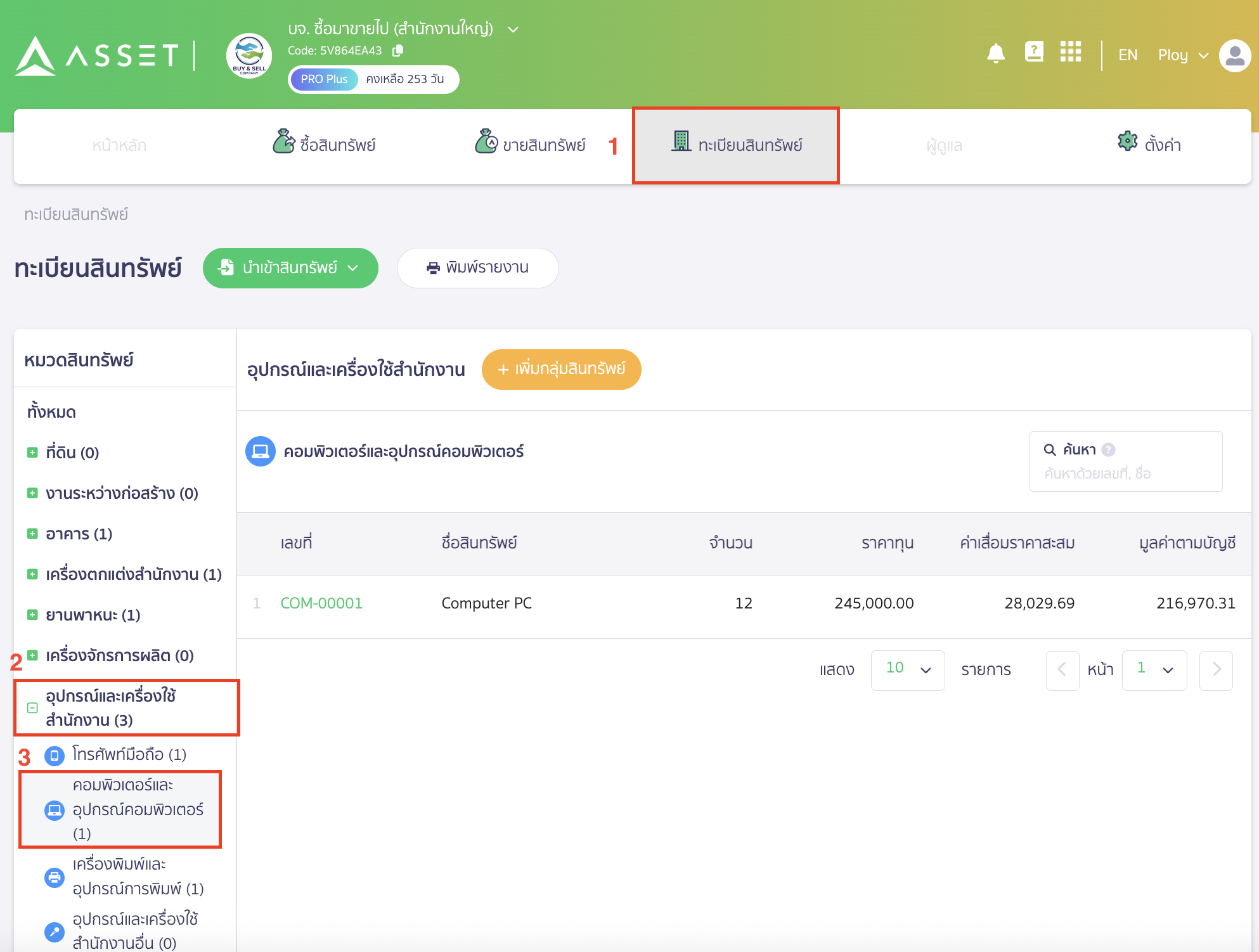Open the app launcher grid icon
Viewport: 1259px width, 952px height.
click(1071, 53)
